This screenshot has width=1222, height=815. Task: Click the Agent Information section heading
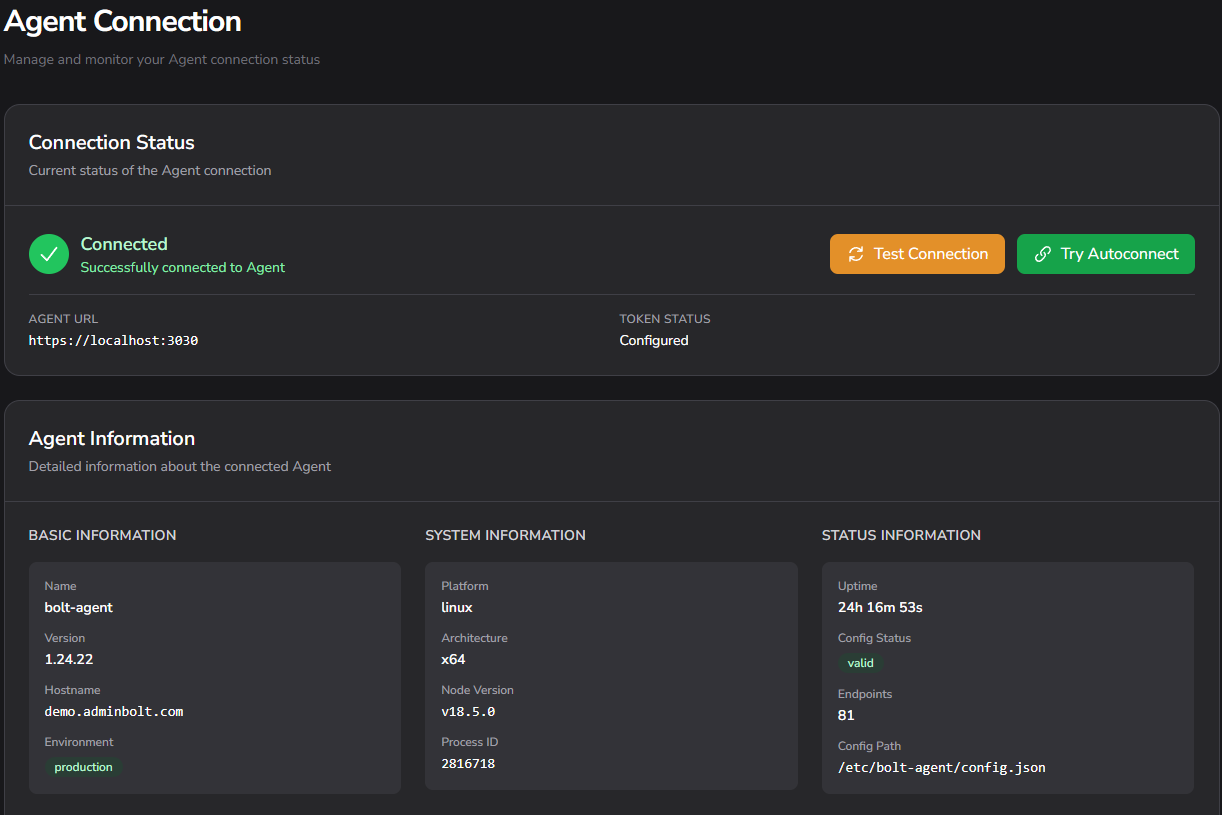click(111, 438)
